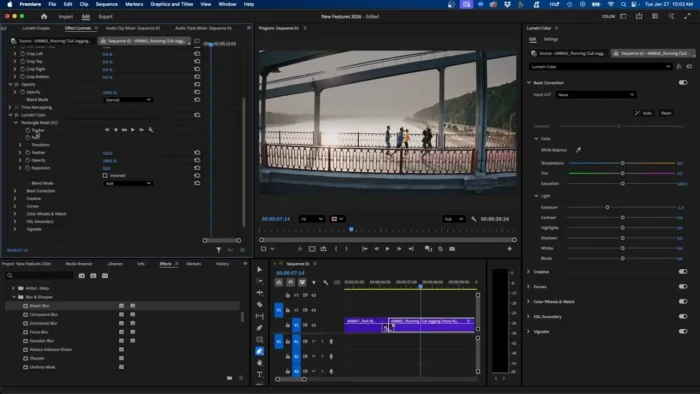Reset the Feather parameter
The height and width of the screenshot is (394, 700).
coord(197,153)
